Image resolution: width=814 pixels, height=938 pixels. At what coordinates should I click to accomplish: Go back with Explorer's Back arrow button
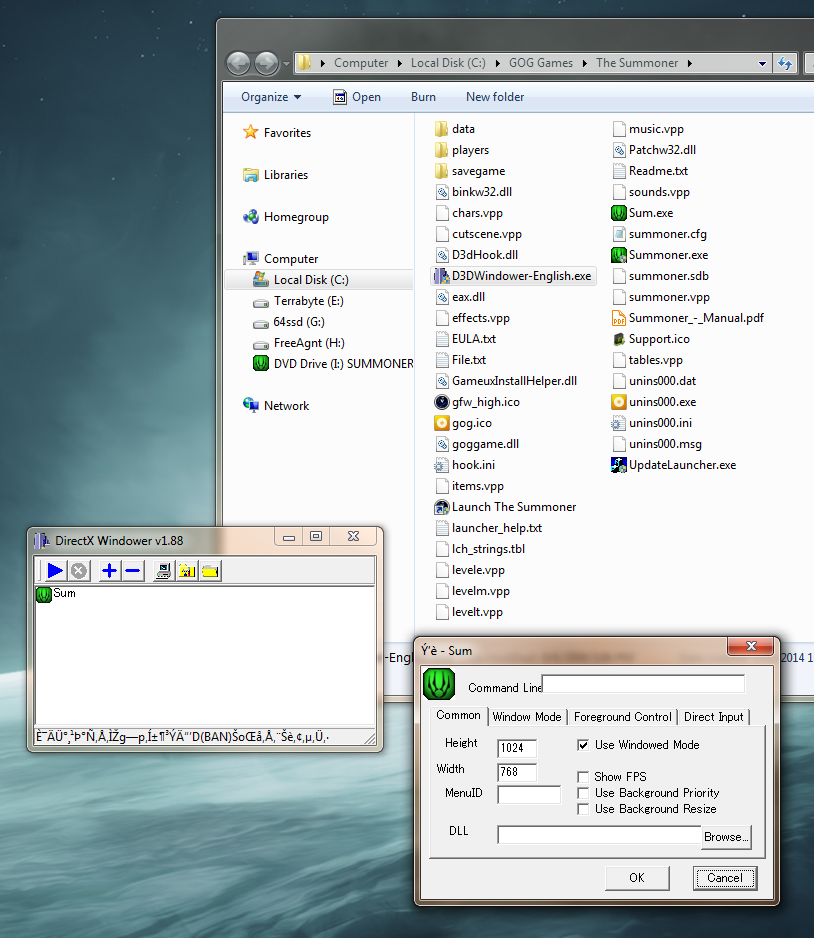[x=239, y=63]
